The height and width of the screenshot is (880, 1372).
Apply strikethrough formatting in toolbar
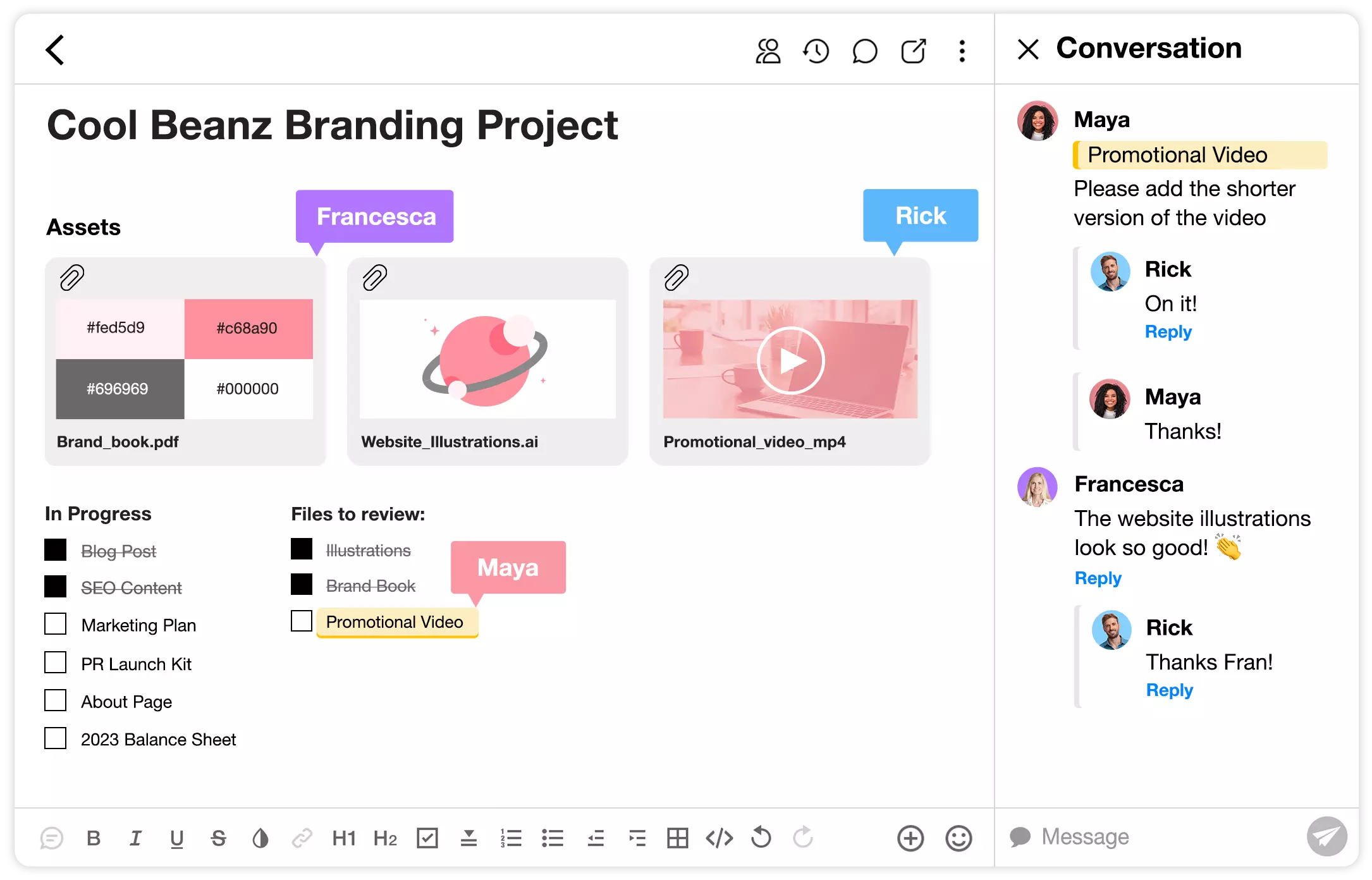point(218,838)
